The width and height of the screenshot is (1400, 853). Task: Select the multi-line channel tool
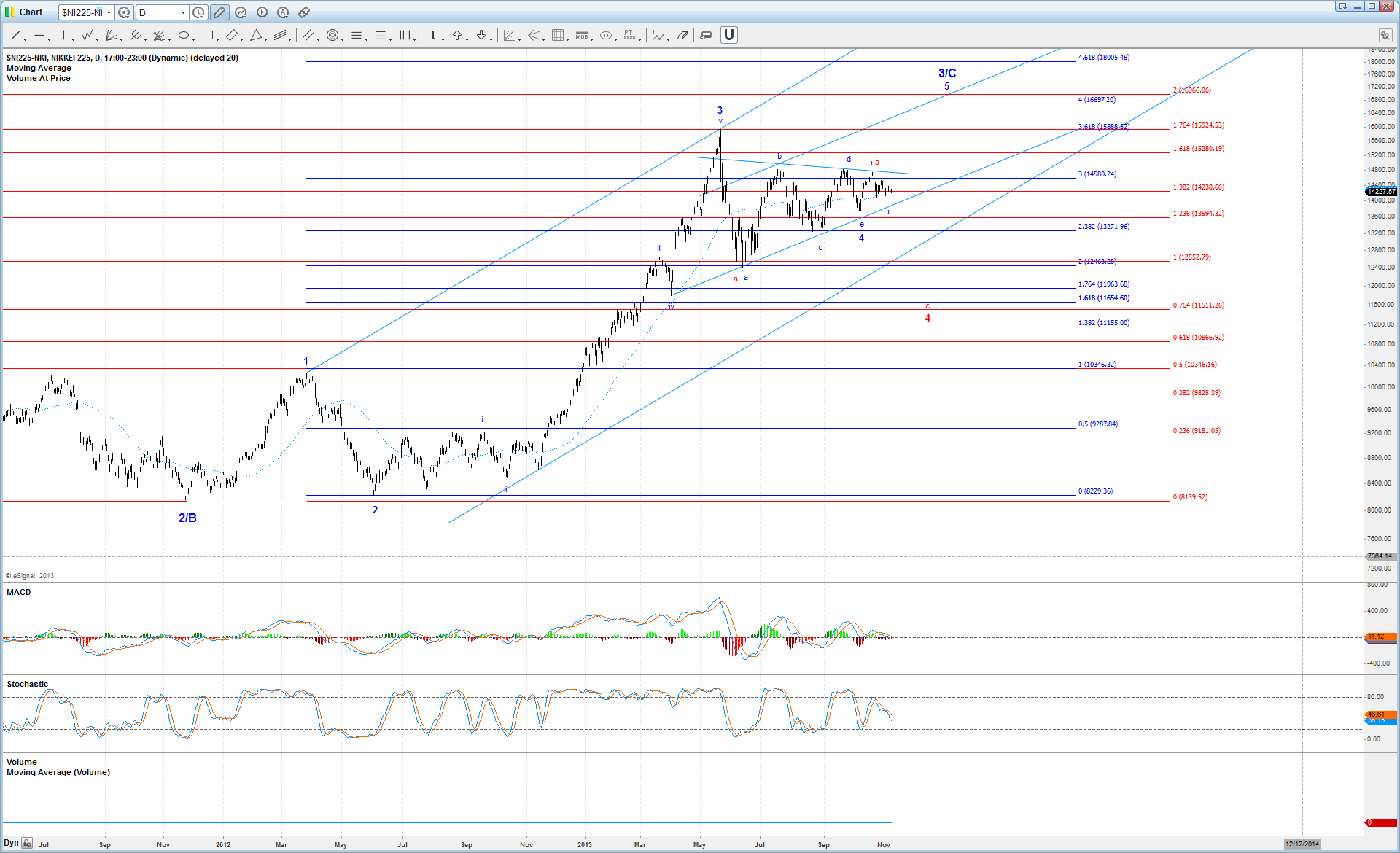coord(280,35)
